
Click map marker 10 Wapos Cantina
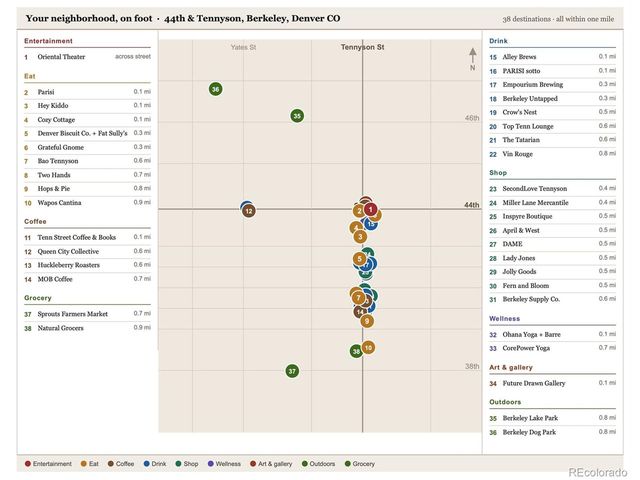(368, 348)
